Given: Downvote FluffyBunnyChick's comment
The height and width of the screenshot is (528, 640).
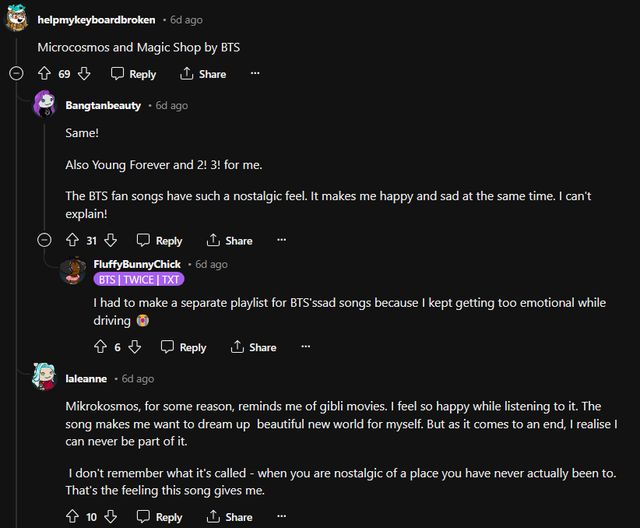Looking at the screenshot, I should point(135,347).
